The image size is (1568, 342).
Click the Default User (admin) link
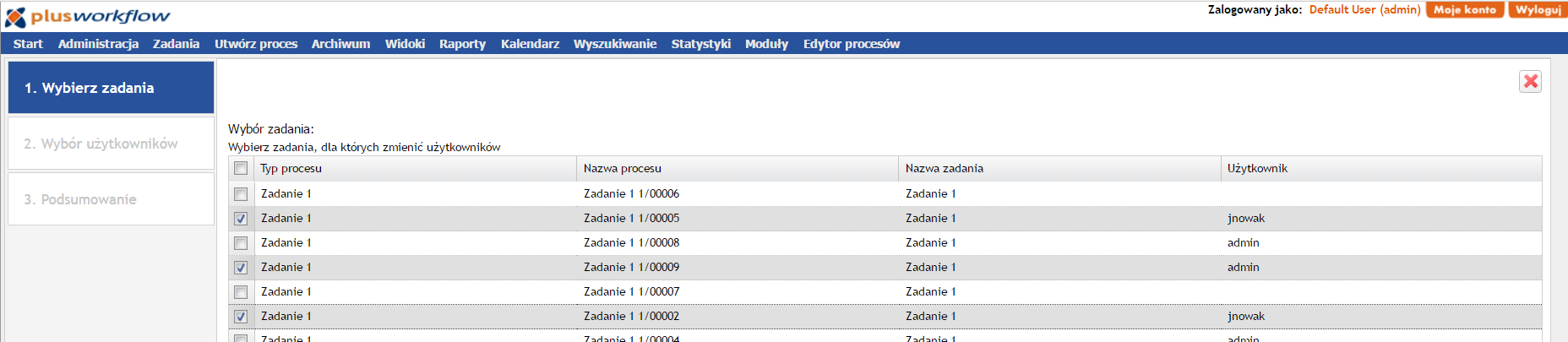tap(1364, 10)
